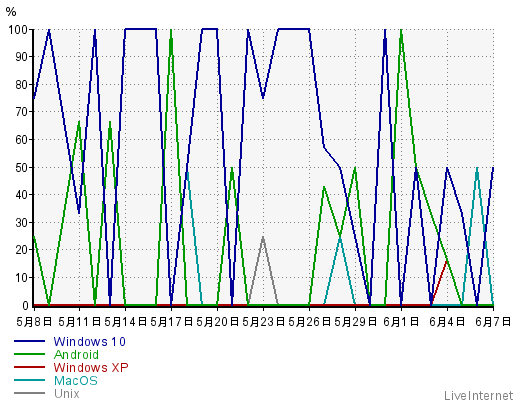Click the percent sign axis title
Screen dimensions: 520x405
pyautogui.click(x=11, y=12)
